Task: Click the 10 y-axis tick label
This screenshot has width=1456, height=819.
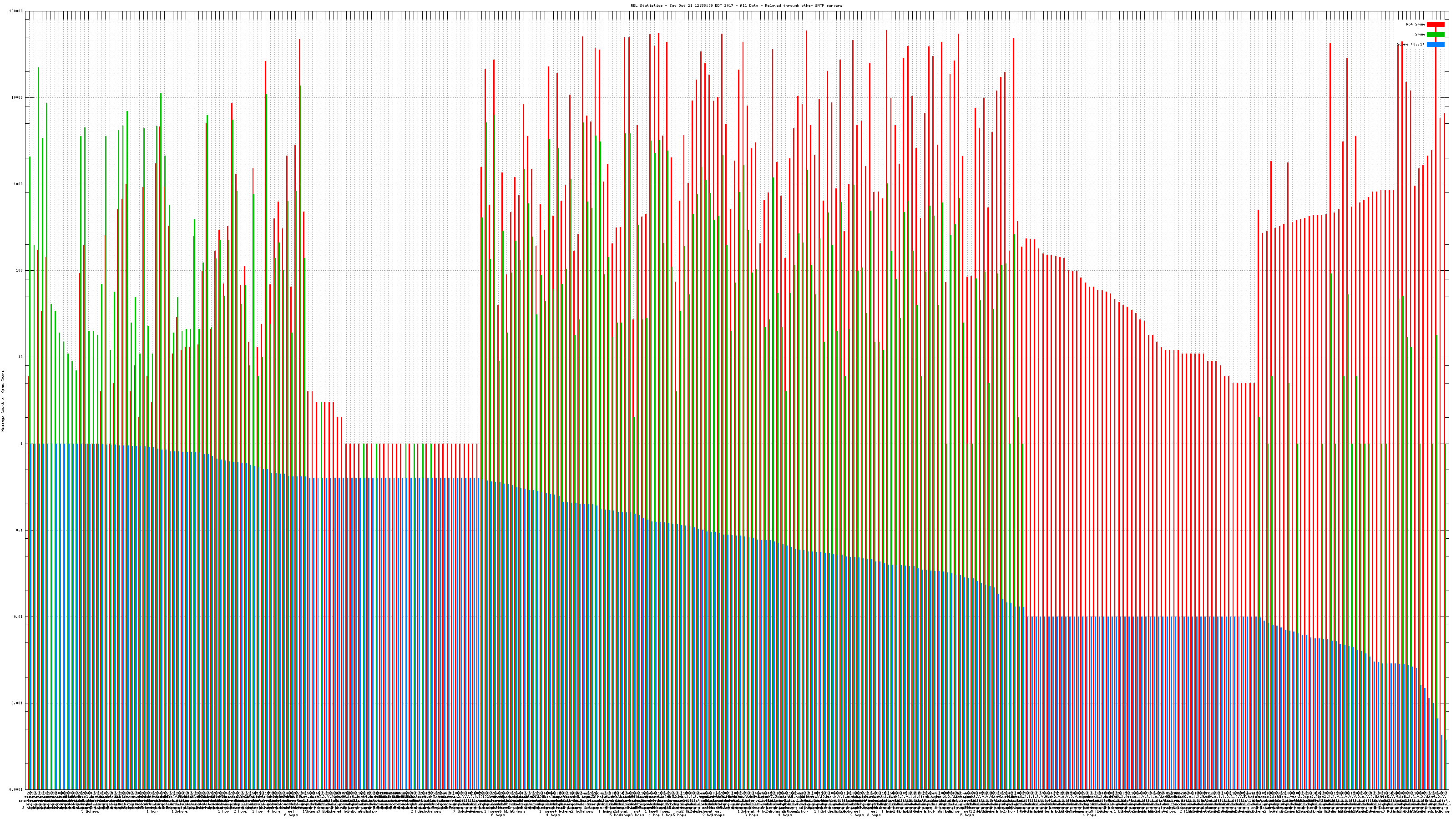Action: tap(21, 357)
